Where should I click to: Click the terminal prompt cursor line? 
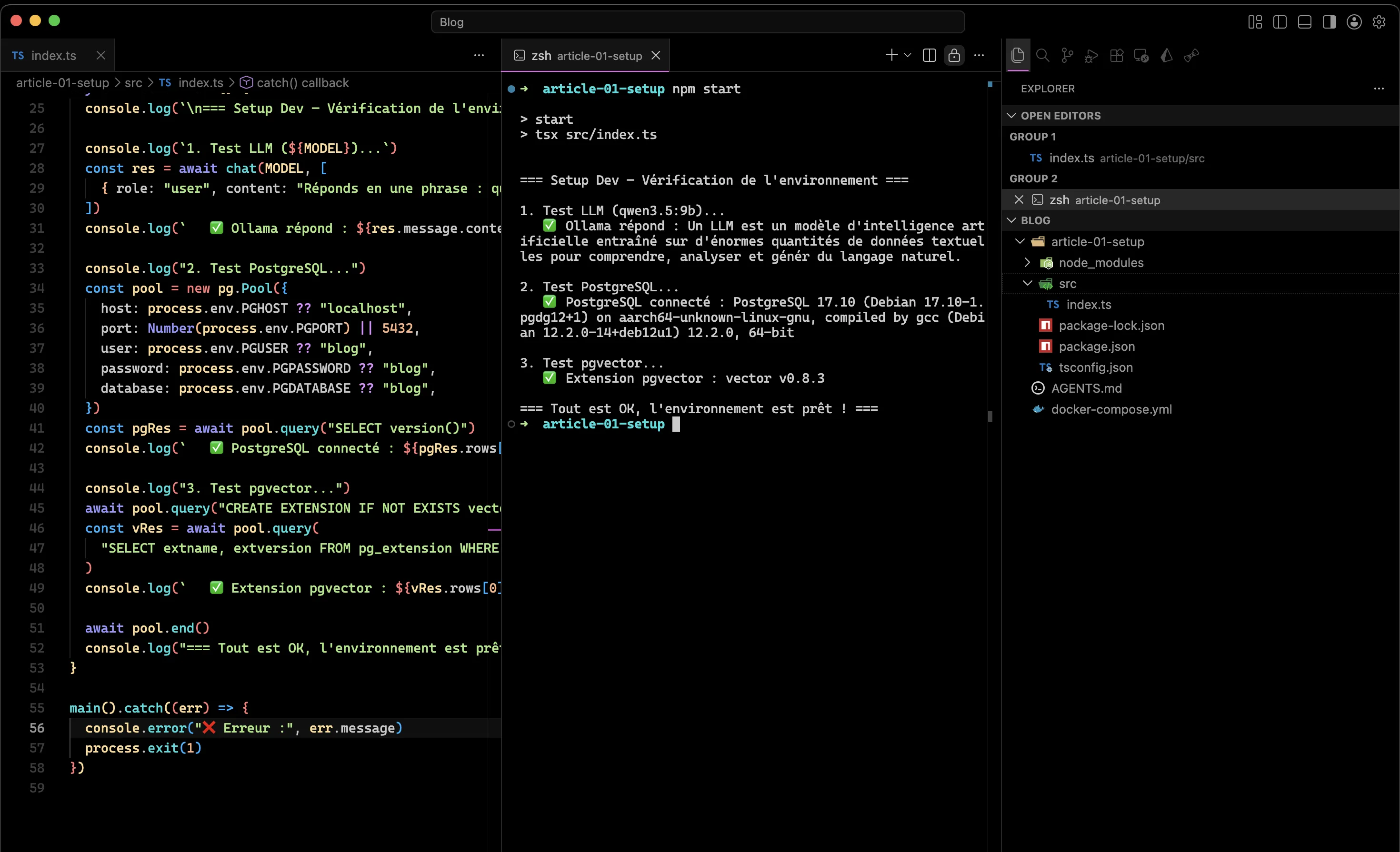coord(676,424)
